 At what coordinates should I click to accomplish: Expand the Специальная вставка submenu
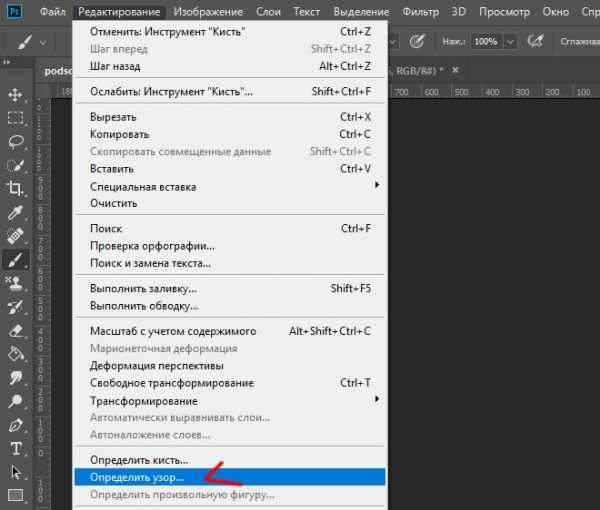[x=377, y=186]
